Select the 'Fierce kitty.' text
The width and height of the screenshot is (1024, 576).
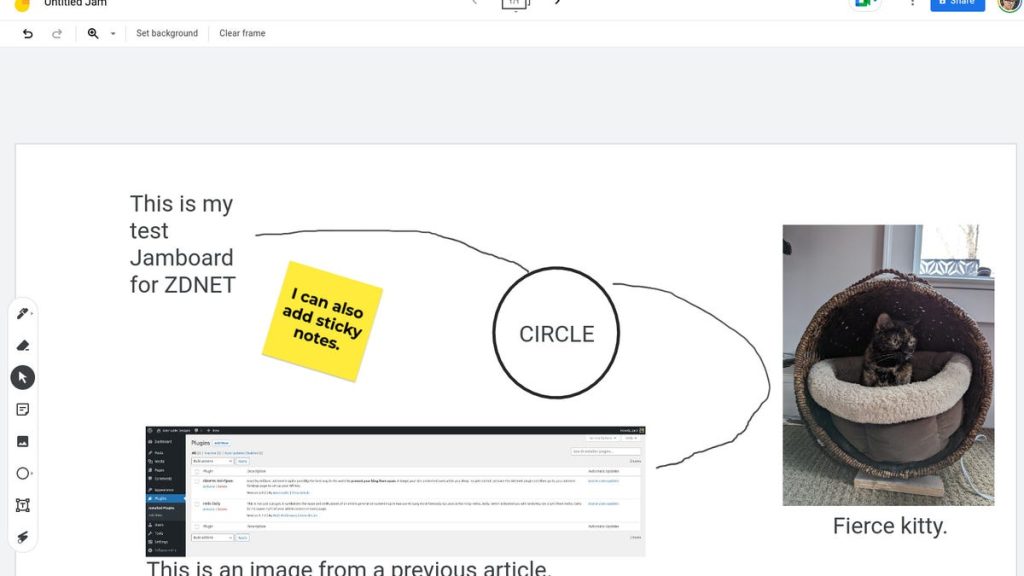coord(889,526)
